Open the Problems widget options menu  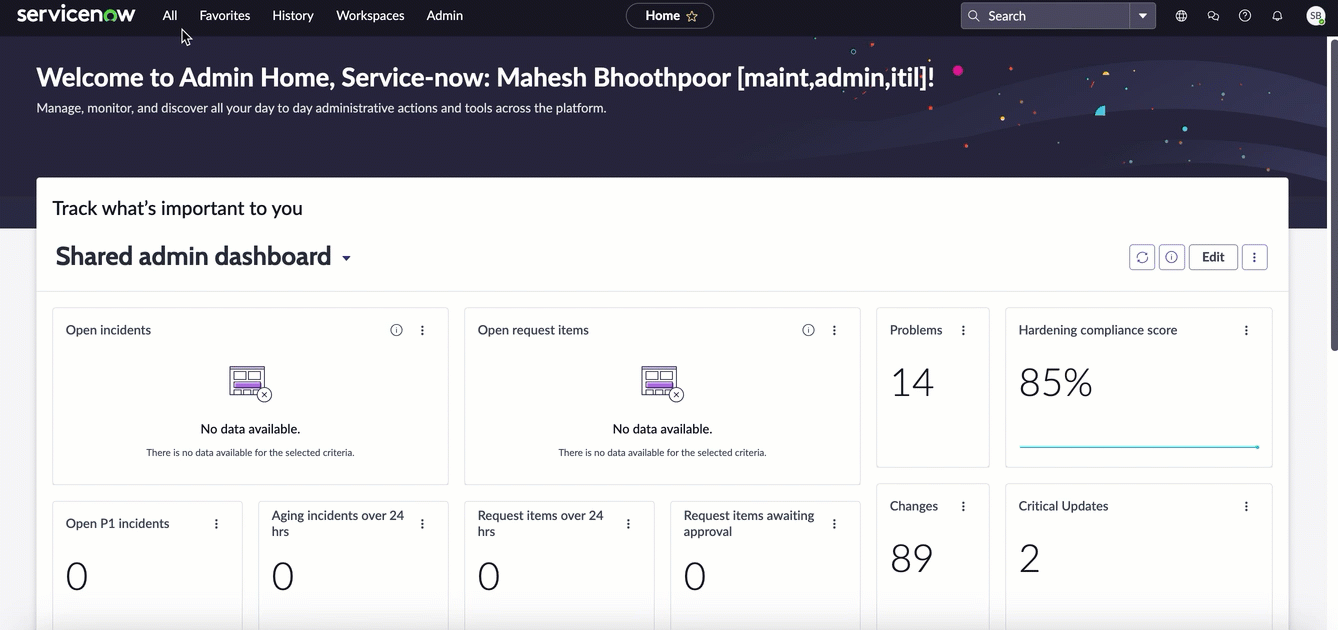coord(963,330)
